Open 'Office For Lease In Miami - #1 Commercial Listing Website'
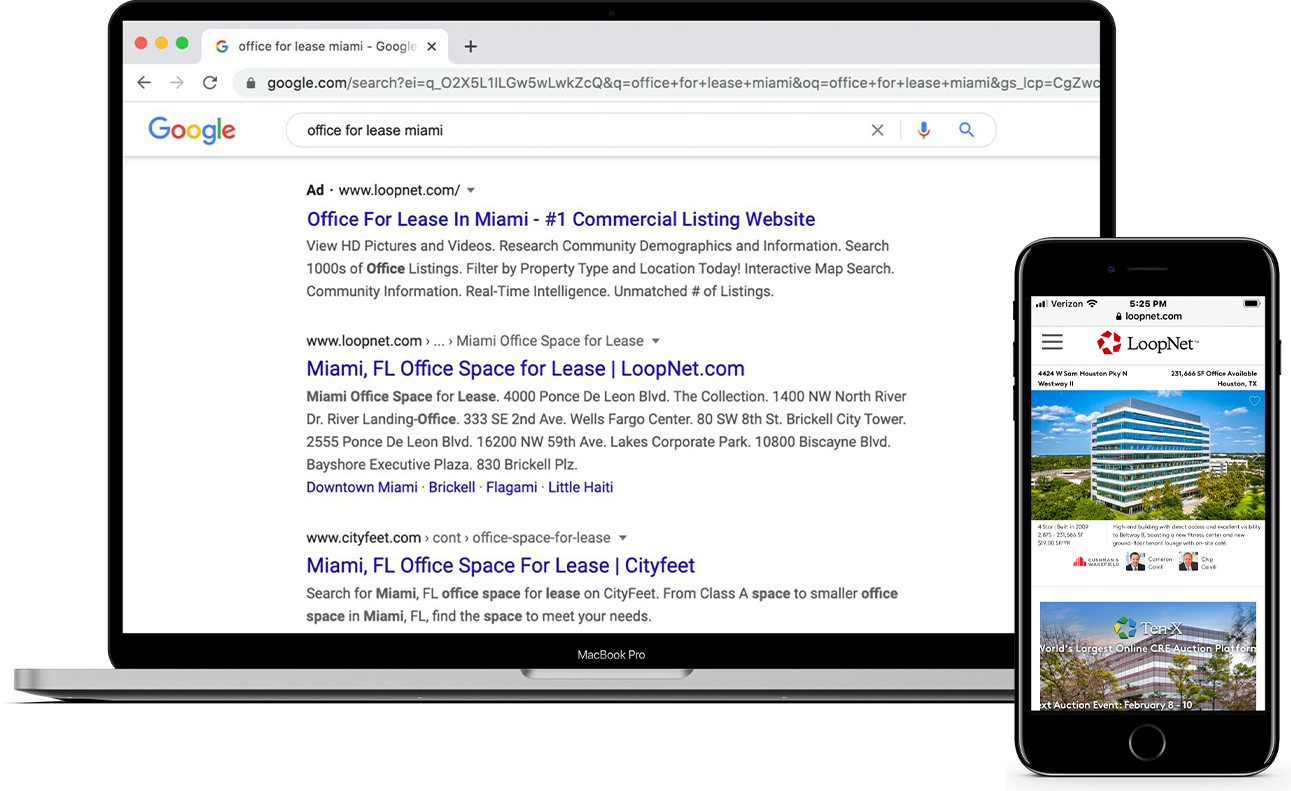This screenshot has width=1291, height=791. pyautogui.click(x=561, y=219)
